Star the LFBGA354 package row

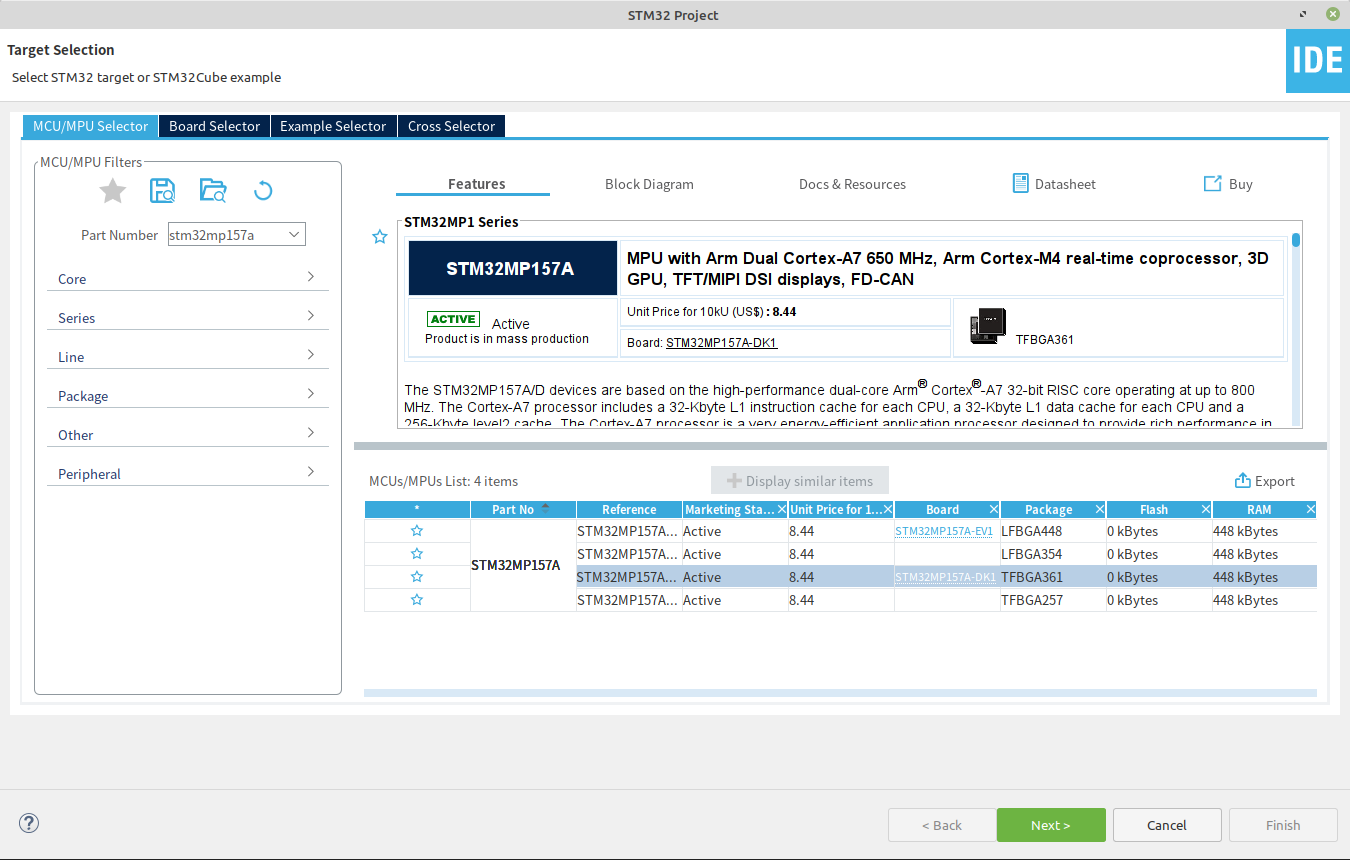[417, 554]
